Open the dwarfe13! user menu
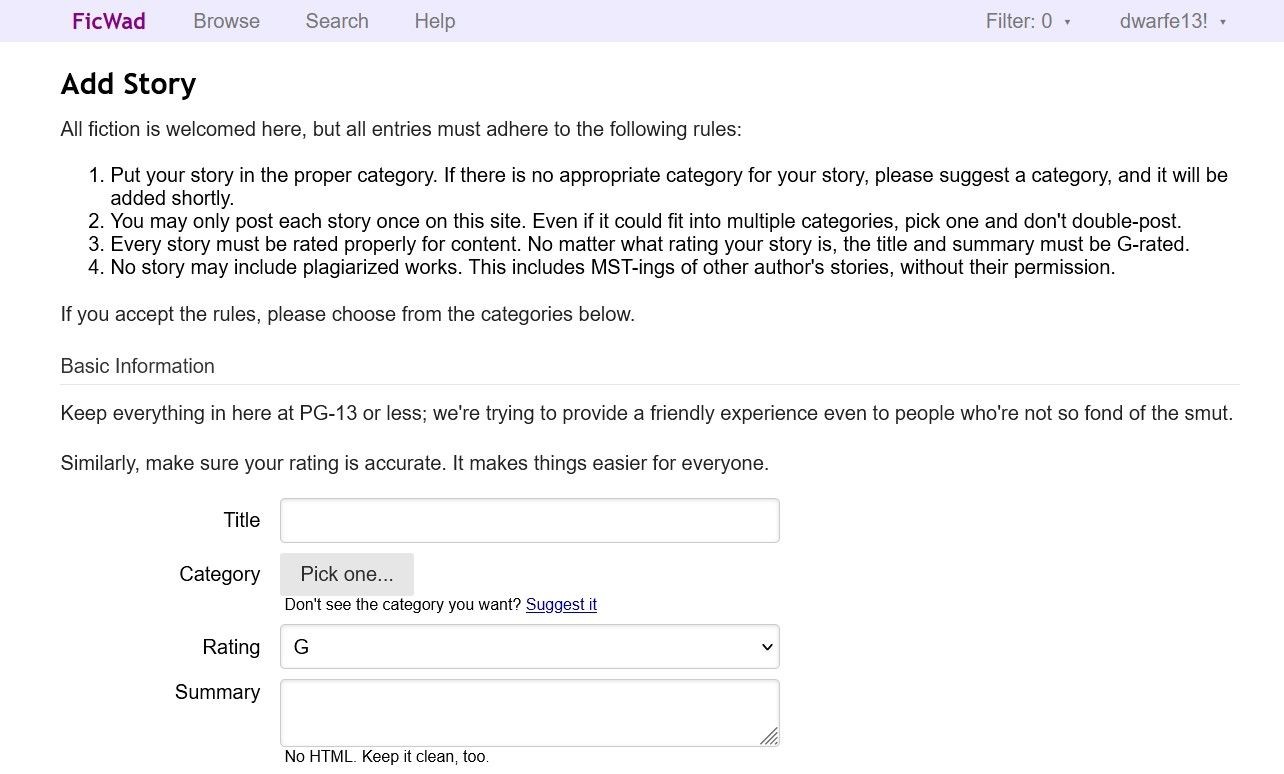Viewport: 1284px width, 774px height. 1173,21
